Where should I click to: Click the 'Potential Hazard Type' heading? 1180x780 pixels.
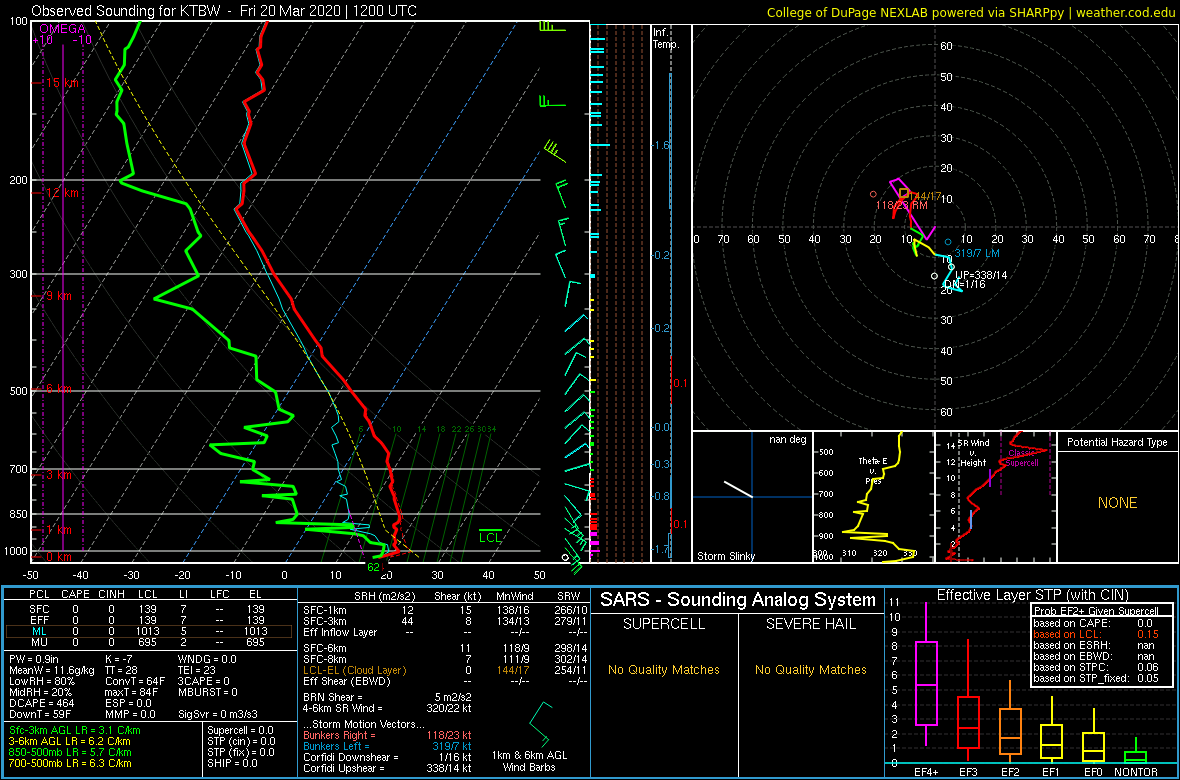click(x=1117, y=441)
